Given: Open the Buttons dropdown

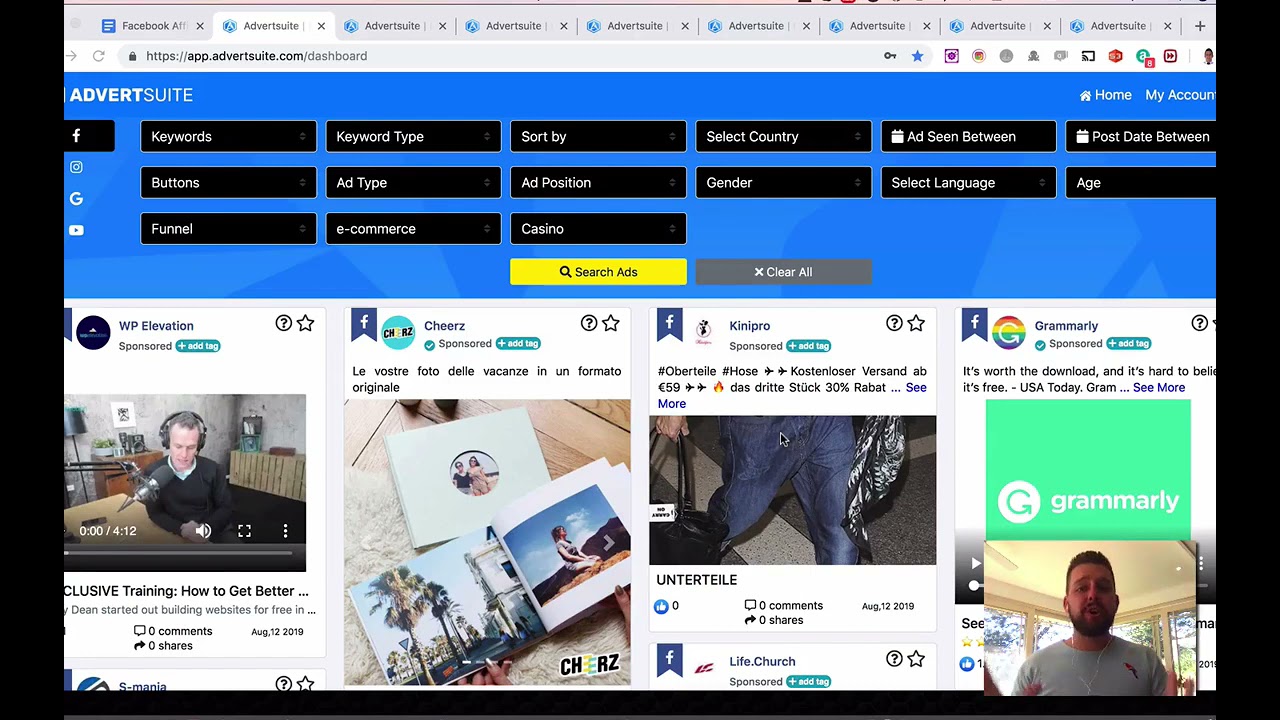Looking at the screenshot, I should 228,183.
